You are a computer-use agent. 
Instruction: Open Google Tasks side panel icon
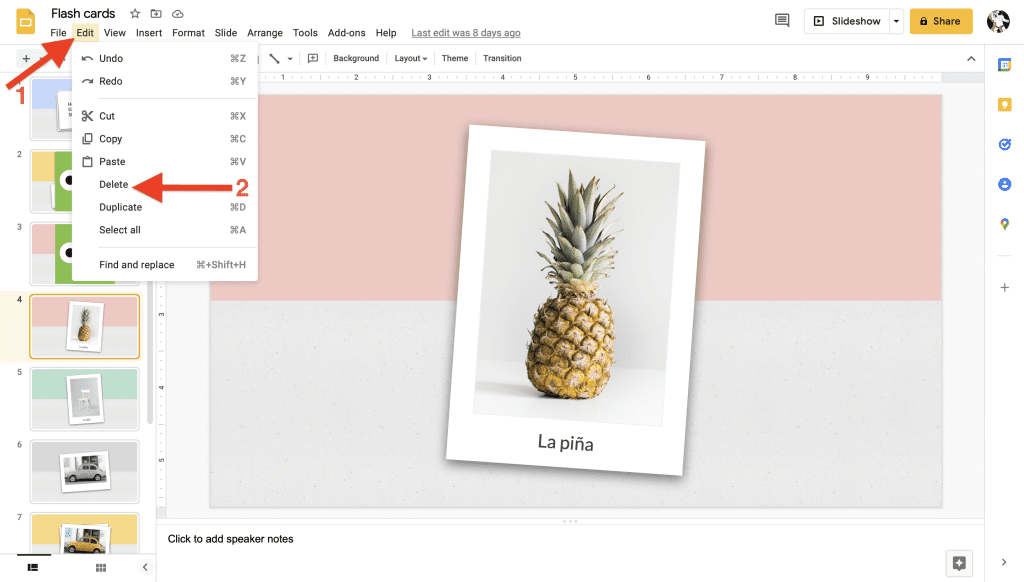point(1004,145)
